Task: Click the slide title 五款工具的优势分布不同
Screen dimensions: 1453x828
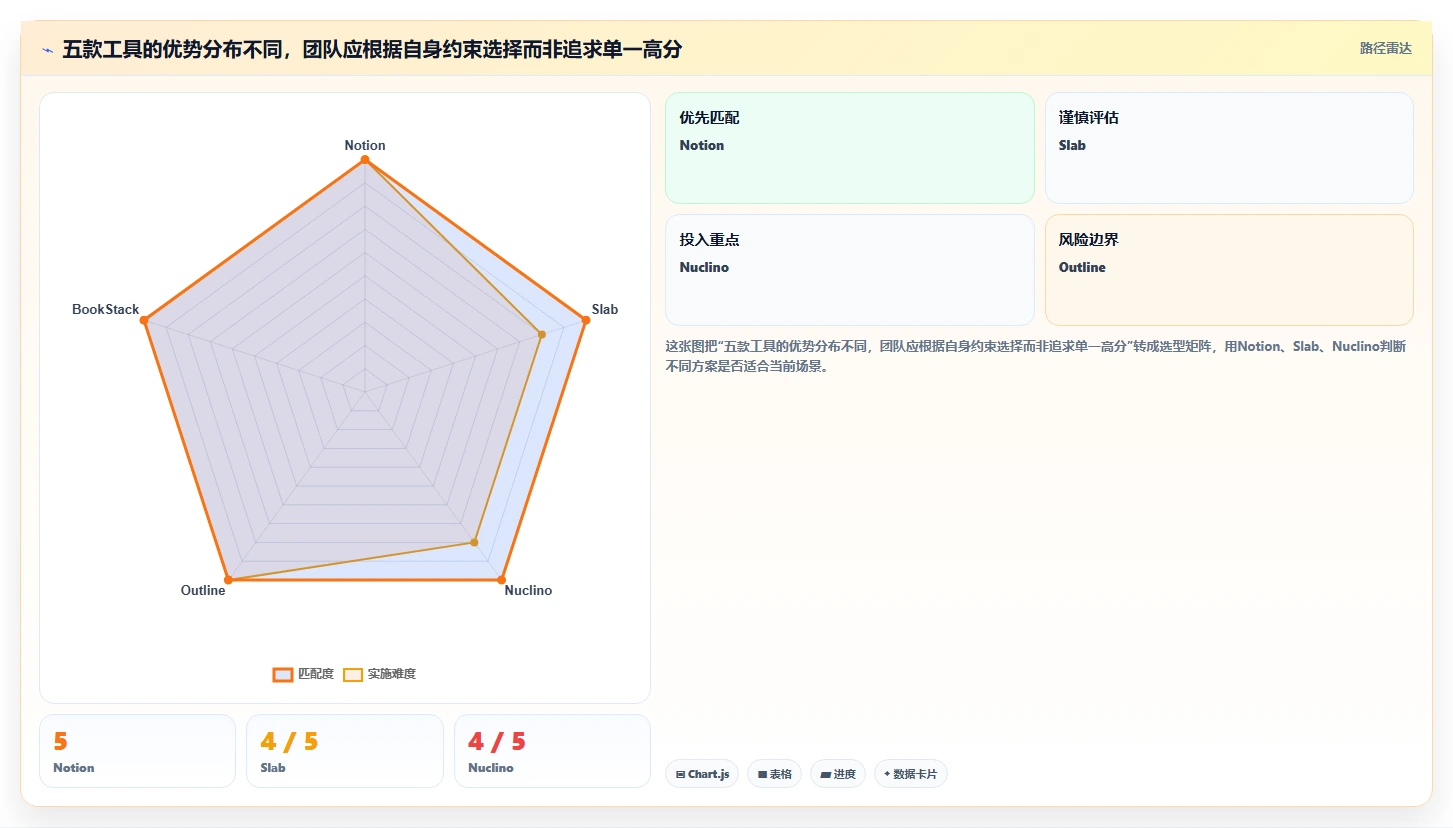Action: pyautogui.click(x=372, y=50)
